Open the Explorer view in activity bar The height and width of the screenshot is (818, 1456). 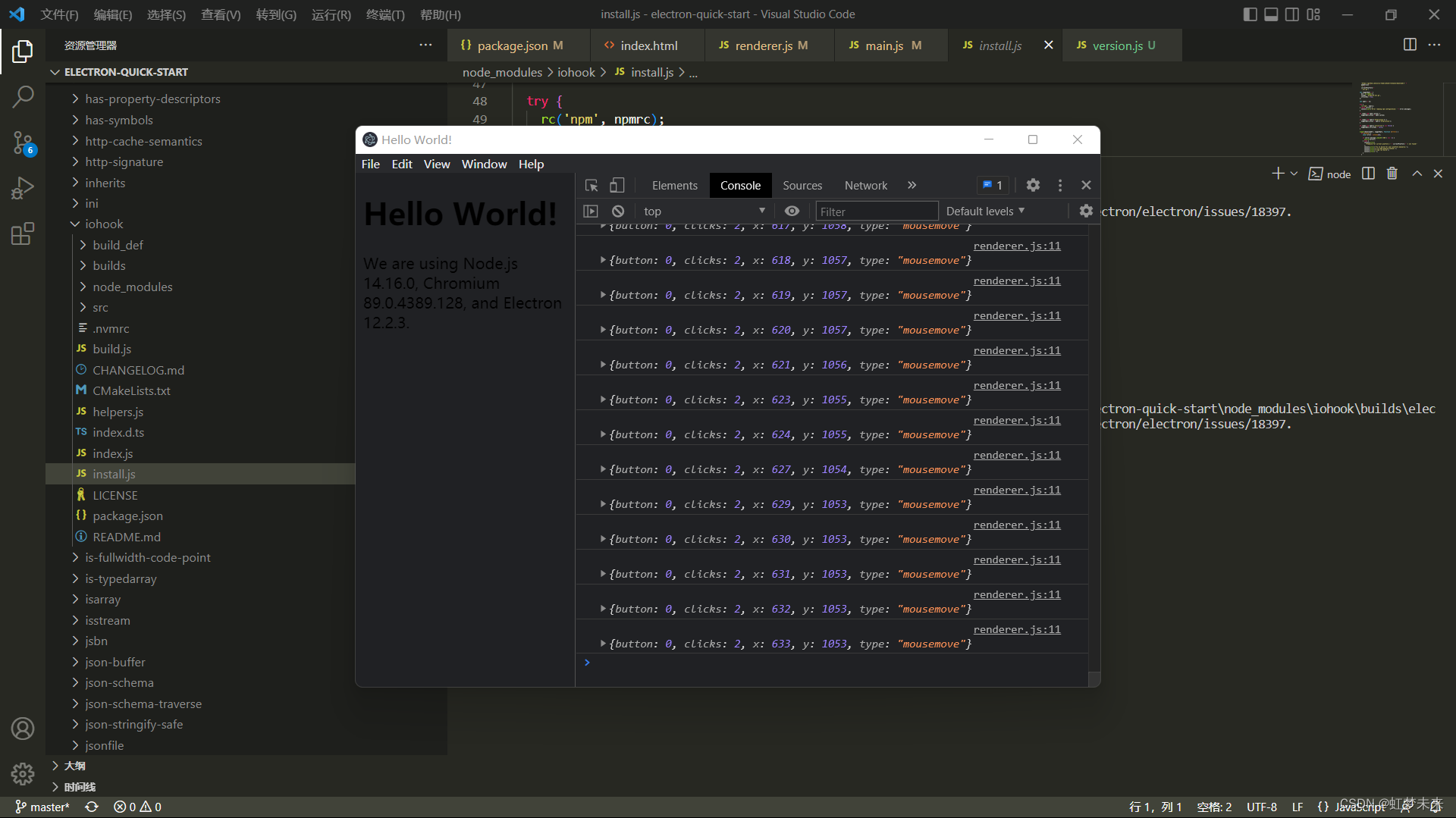coord(23,52)
